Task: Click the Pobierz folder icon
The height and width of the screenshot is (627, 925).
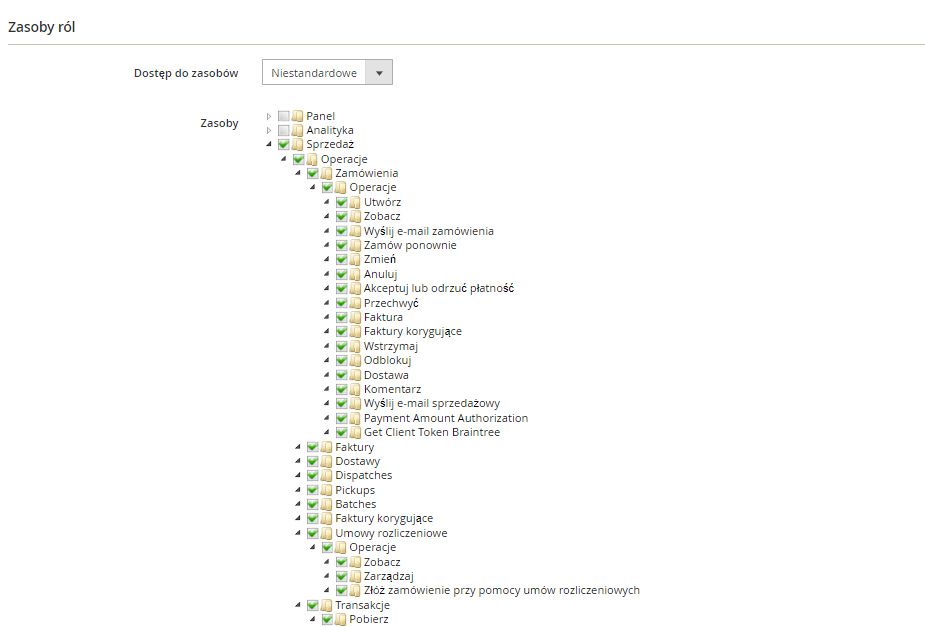Action: pyautogui.click(x=340, y=619)
